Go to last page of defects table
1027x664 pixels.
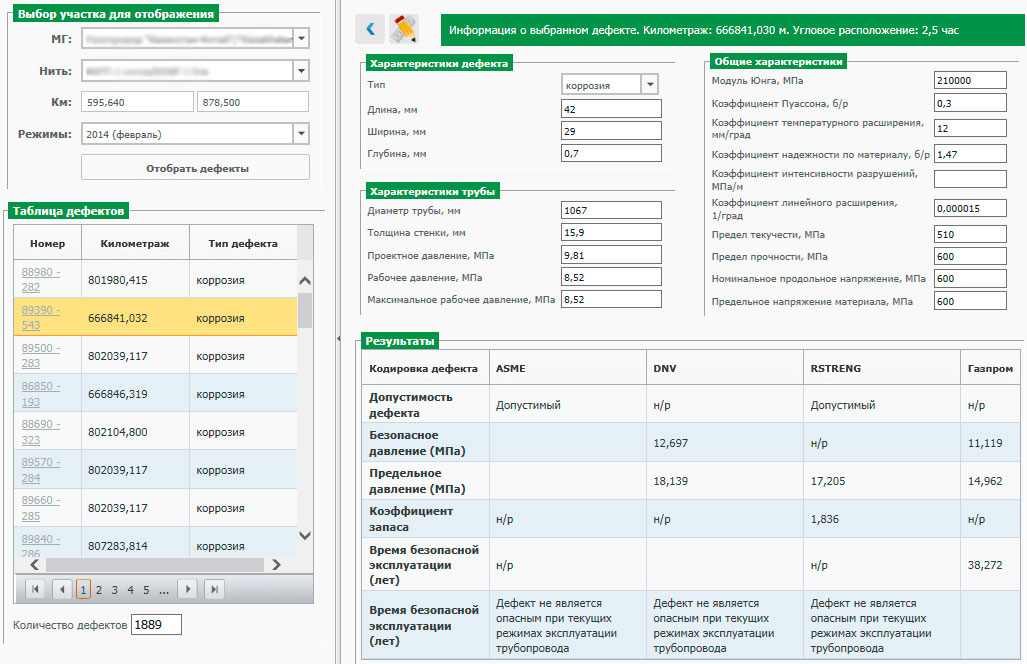215,589
